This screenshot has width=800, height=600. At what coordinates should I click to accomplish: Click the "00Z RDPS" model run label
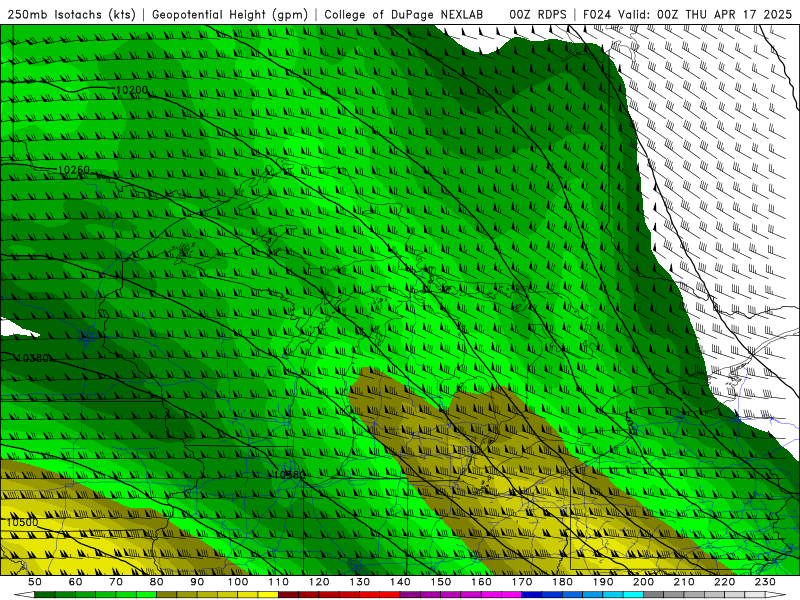click(x=538, y=14)
